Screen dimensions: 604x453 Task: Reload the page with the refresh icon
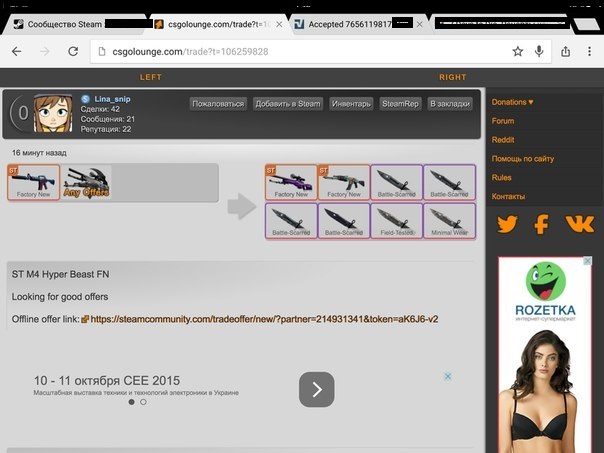[73, 51]
